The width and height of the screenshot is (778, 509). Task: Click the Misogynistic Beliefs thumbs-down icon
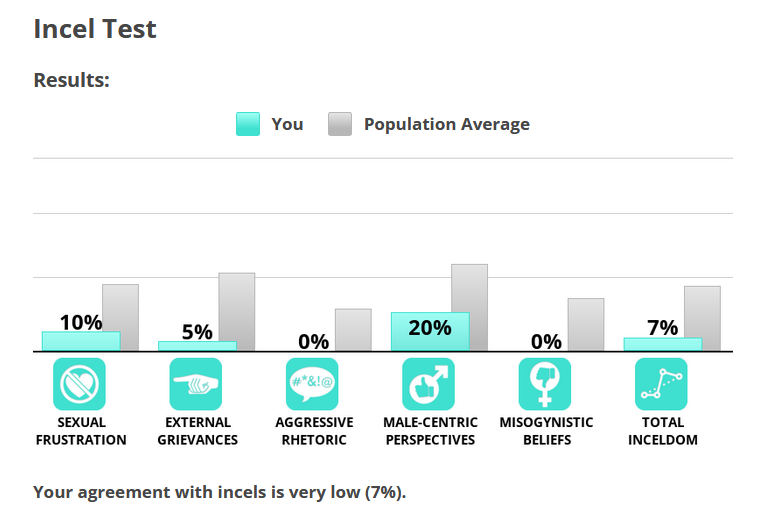(x=546, y=384)
